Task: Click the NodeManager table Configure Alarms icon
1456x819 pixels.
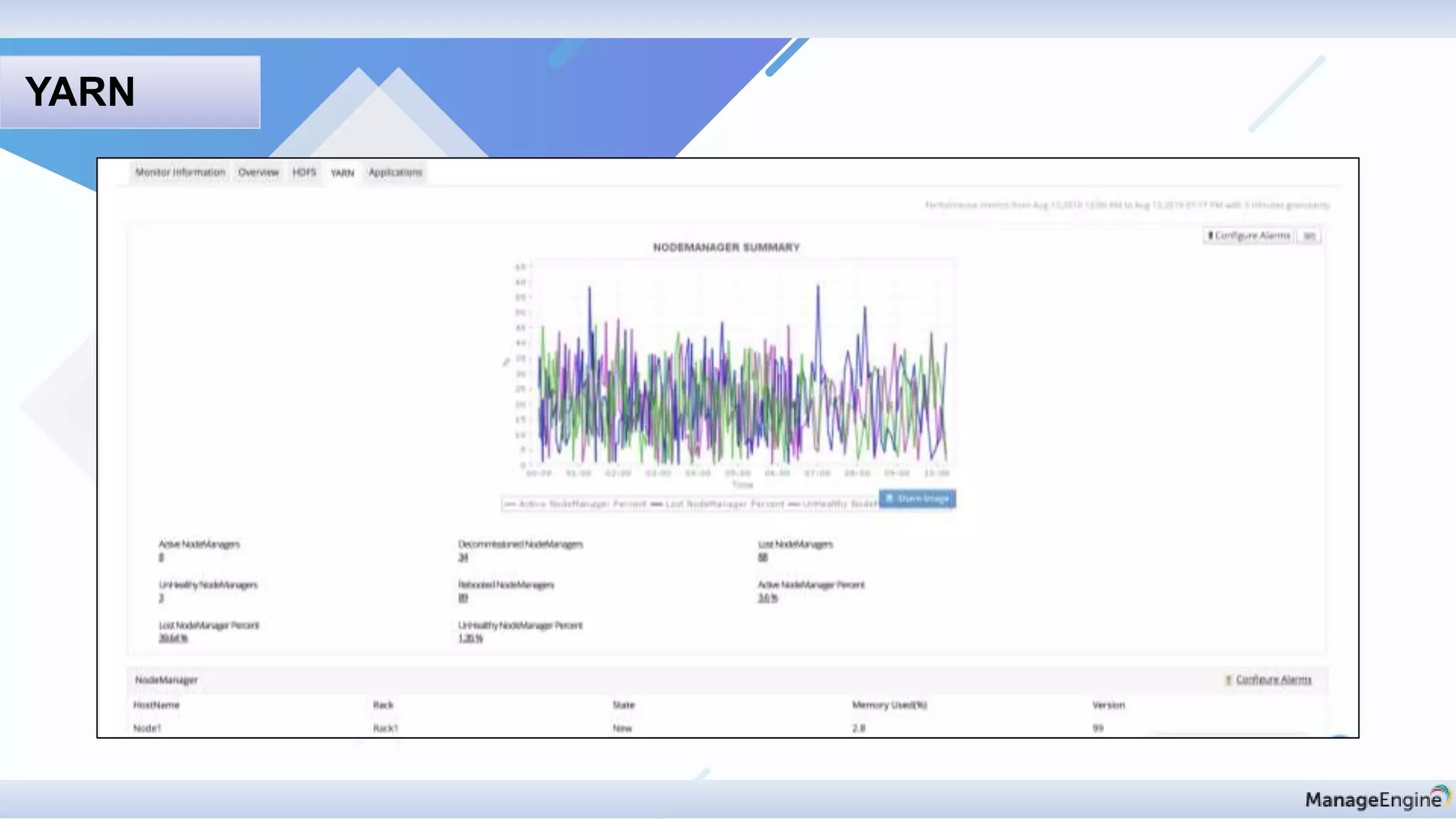Action: [1228, 680]
